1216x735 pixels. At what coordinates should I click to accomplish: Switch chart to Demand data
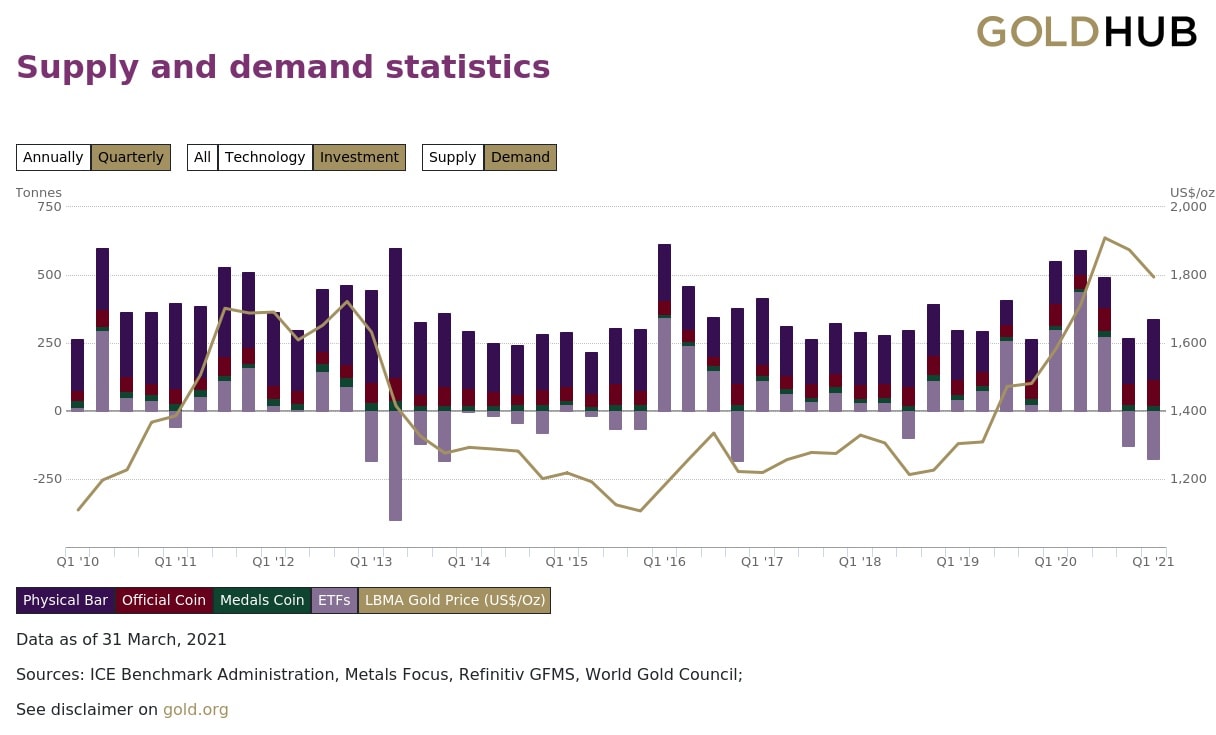[x=520, y=157]
